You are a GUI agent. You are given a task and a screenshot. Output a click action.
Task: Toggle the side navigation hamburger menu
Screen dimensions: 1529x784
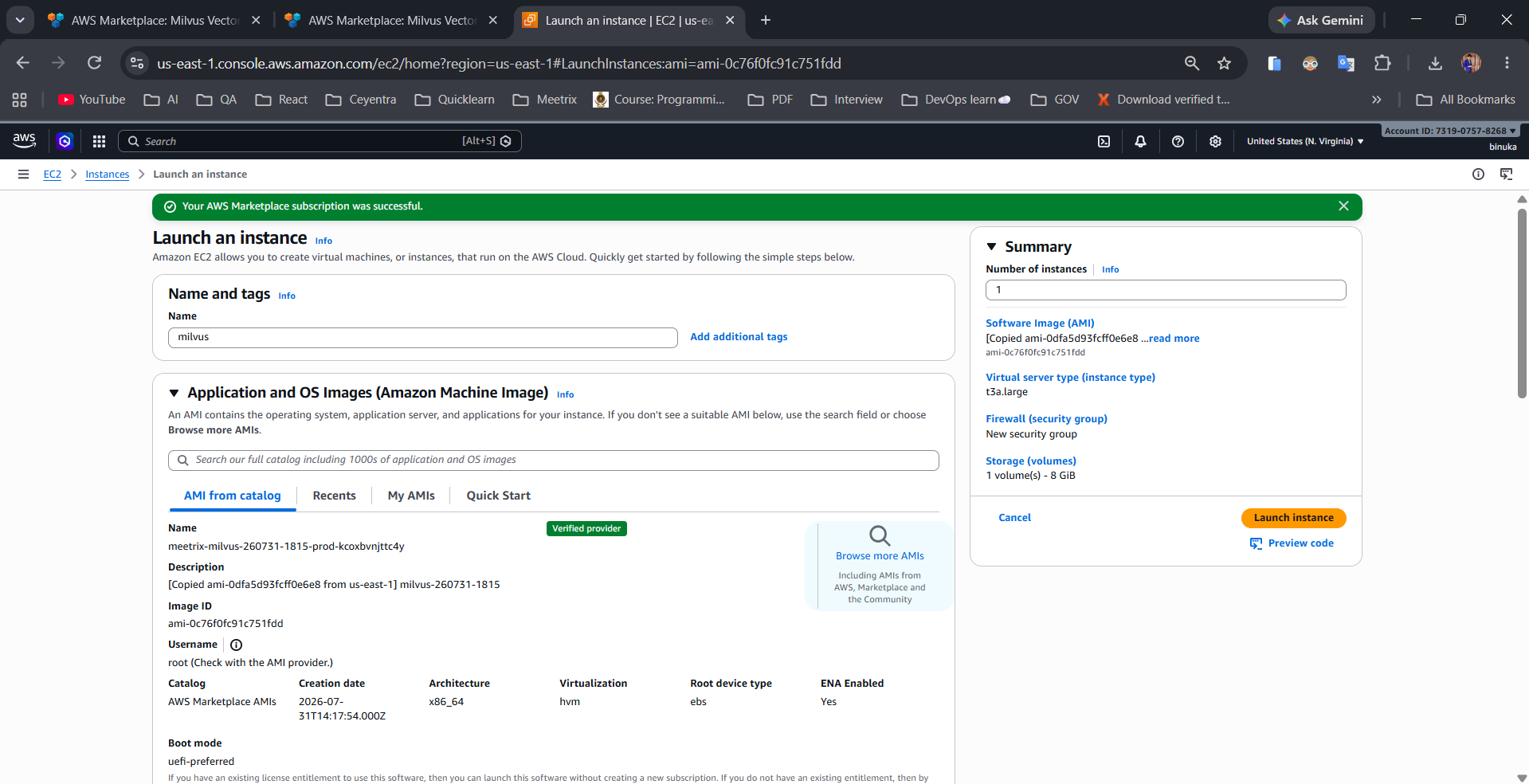23,174
